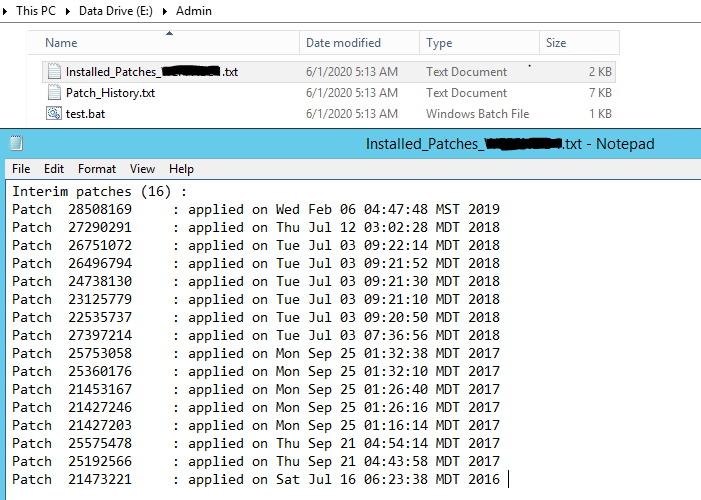Click patch number 25192566
The height and width of the screenshot is (500, 701).
100,461
